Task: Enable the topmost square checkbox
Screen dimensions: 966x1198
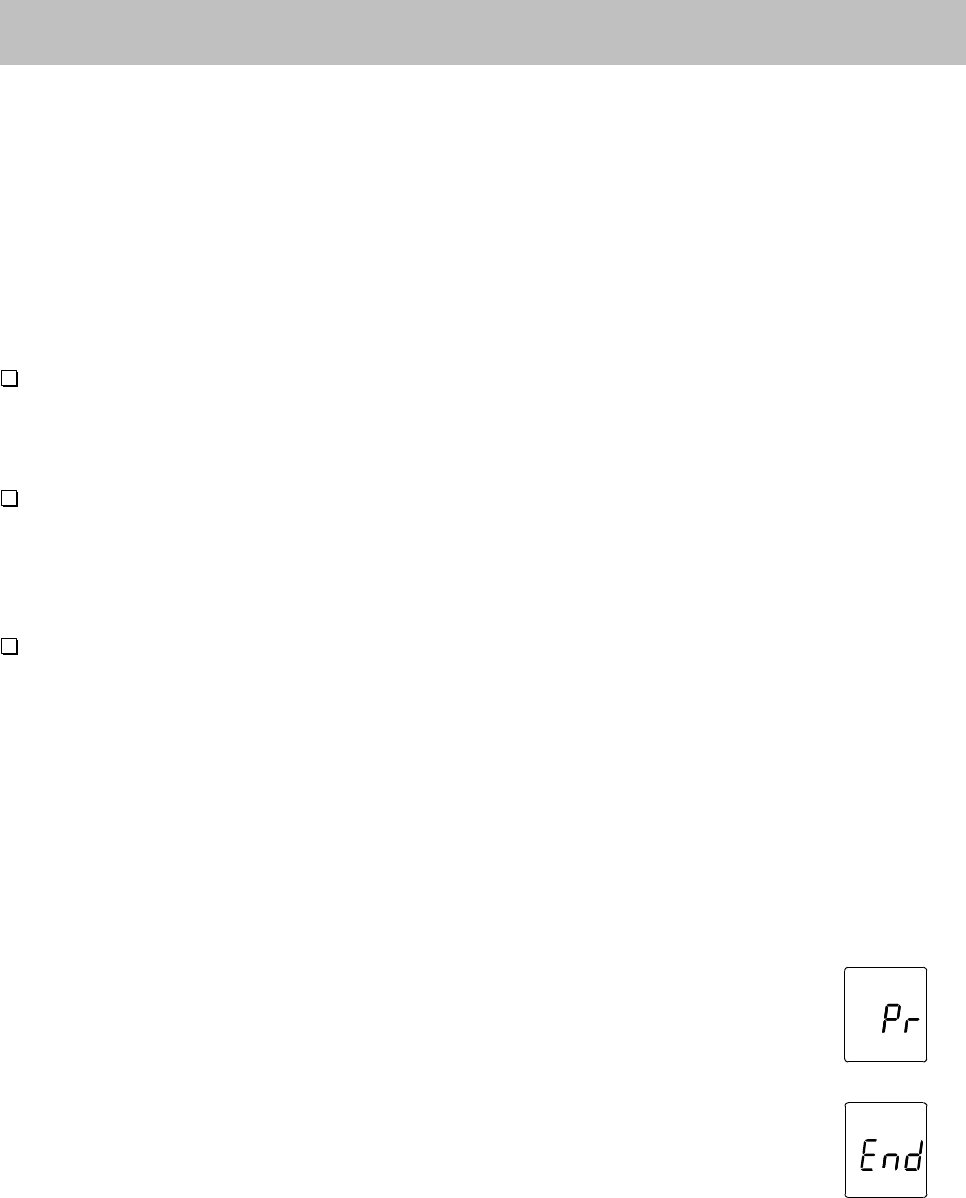Action: point(9,379)
